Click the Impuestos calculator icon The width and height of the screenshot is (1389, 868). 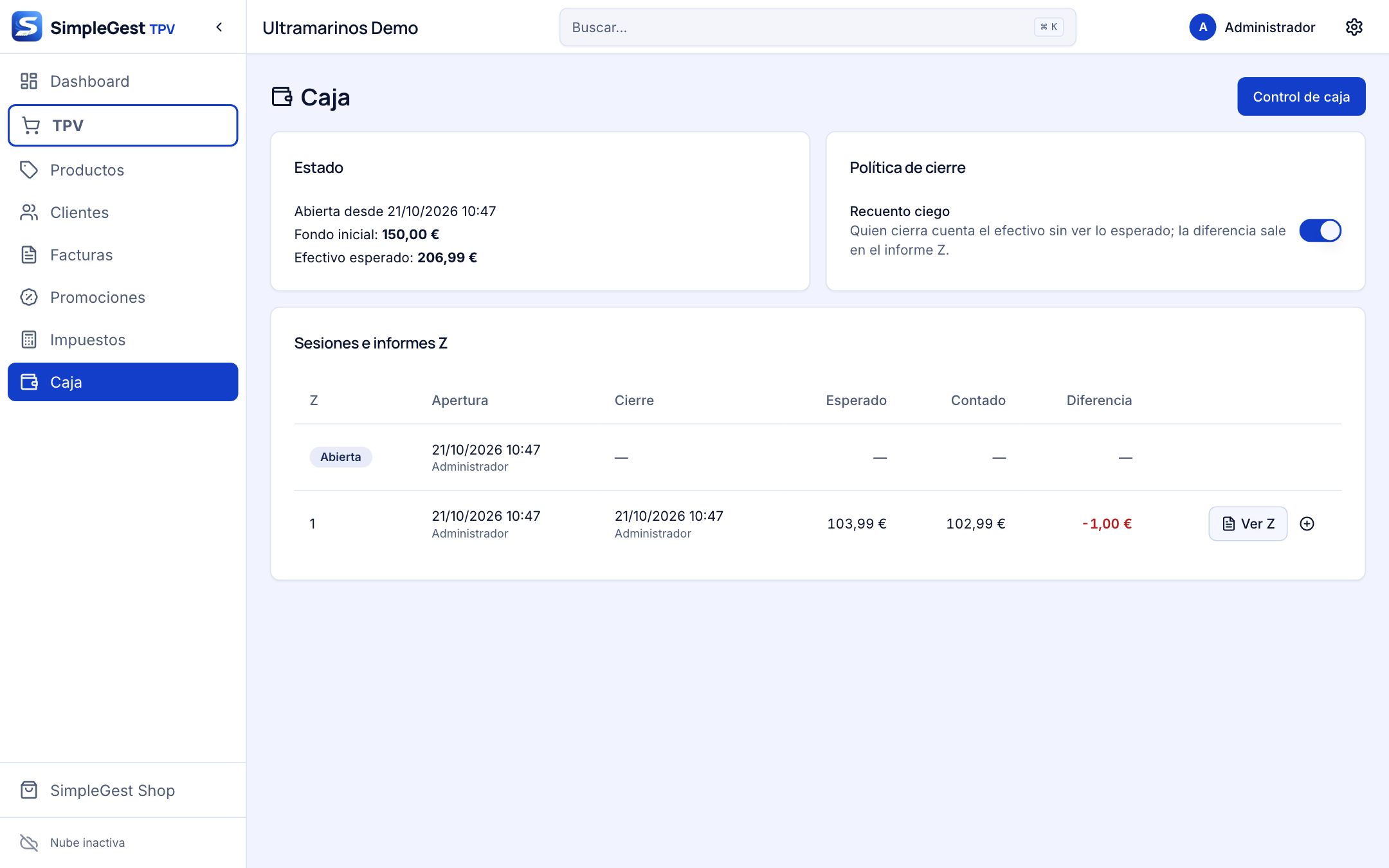(x=29, y=339)
